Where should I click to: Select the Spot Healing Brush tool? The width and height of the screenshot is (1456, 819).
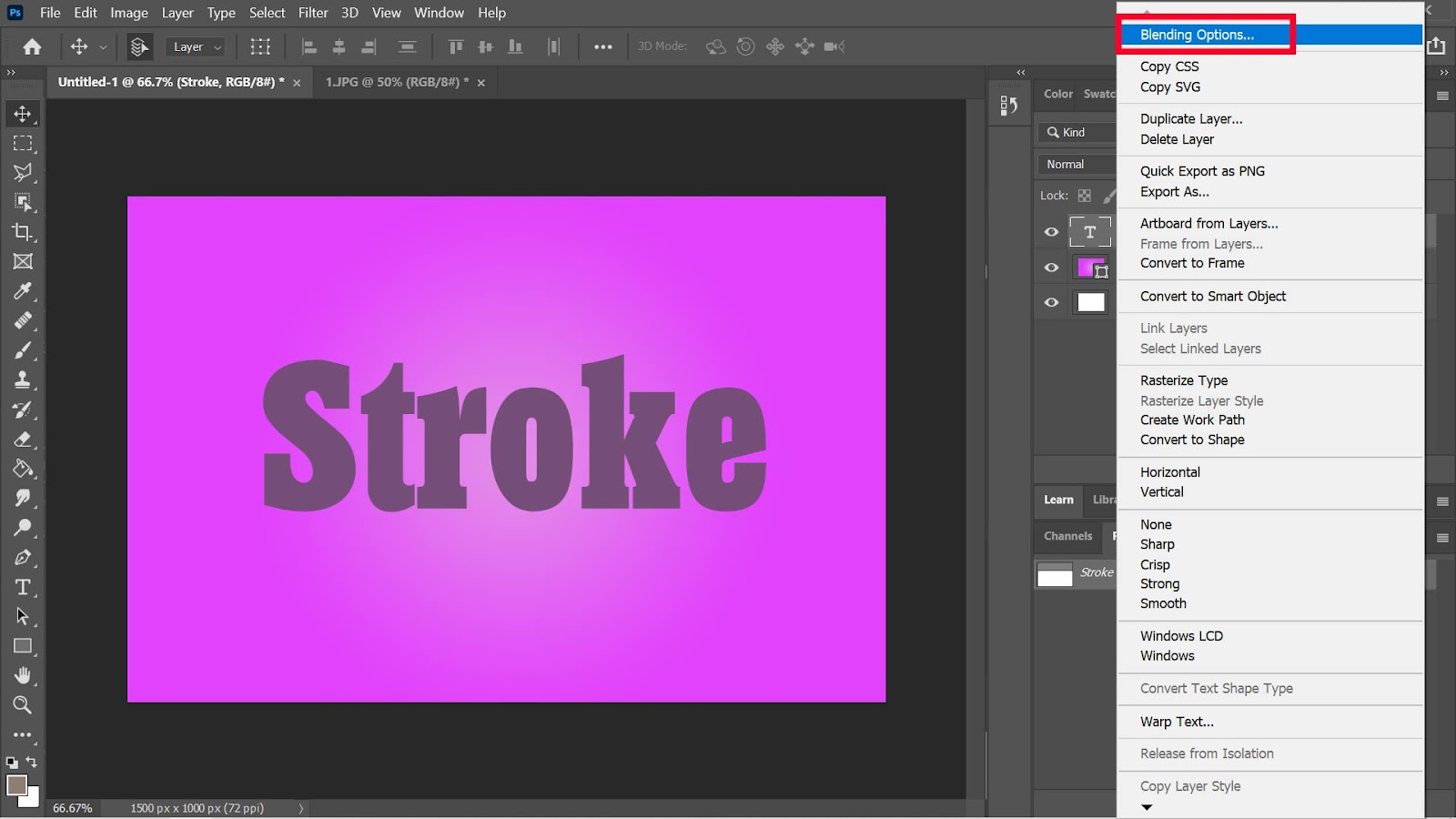click(23, 320)
